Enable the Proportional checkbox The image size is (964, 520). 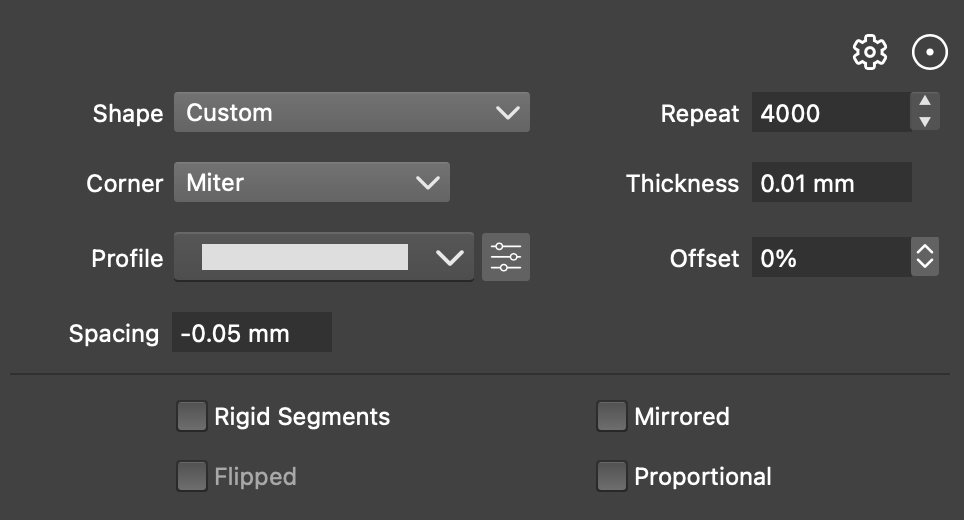pos(611,476)
